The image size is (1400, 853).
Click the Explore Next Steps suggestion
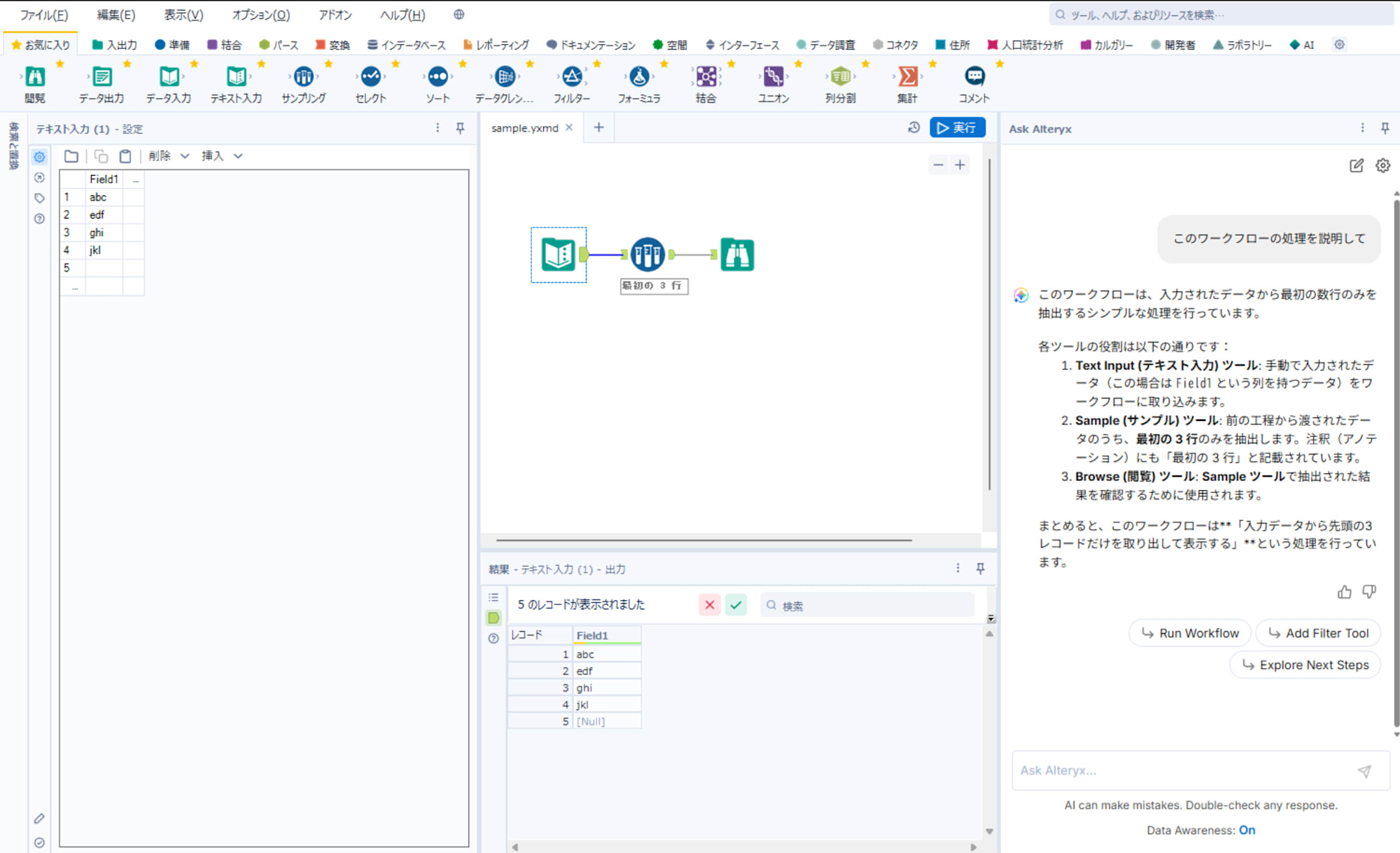pos(1305,665)
